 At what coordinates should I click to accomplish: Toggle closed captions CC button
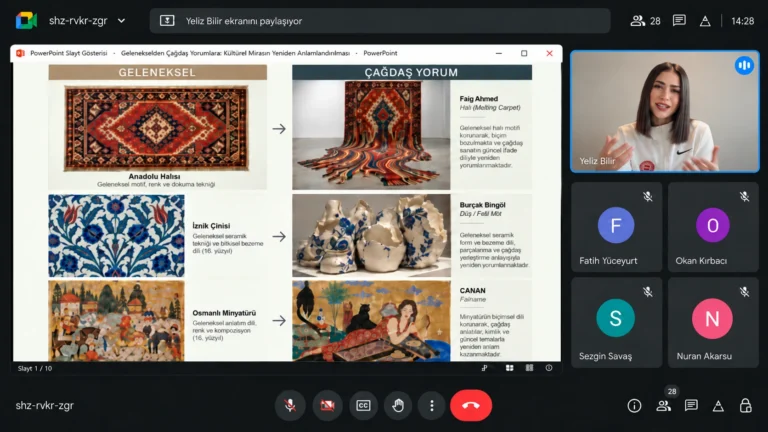pyautogui.click(x=363, y=406)
